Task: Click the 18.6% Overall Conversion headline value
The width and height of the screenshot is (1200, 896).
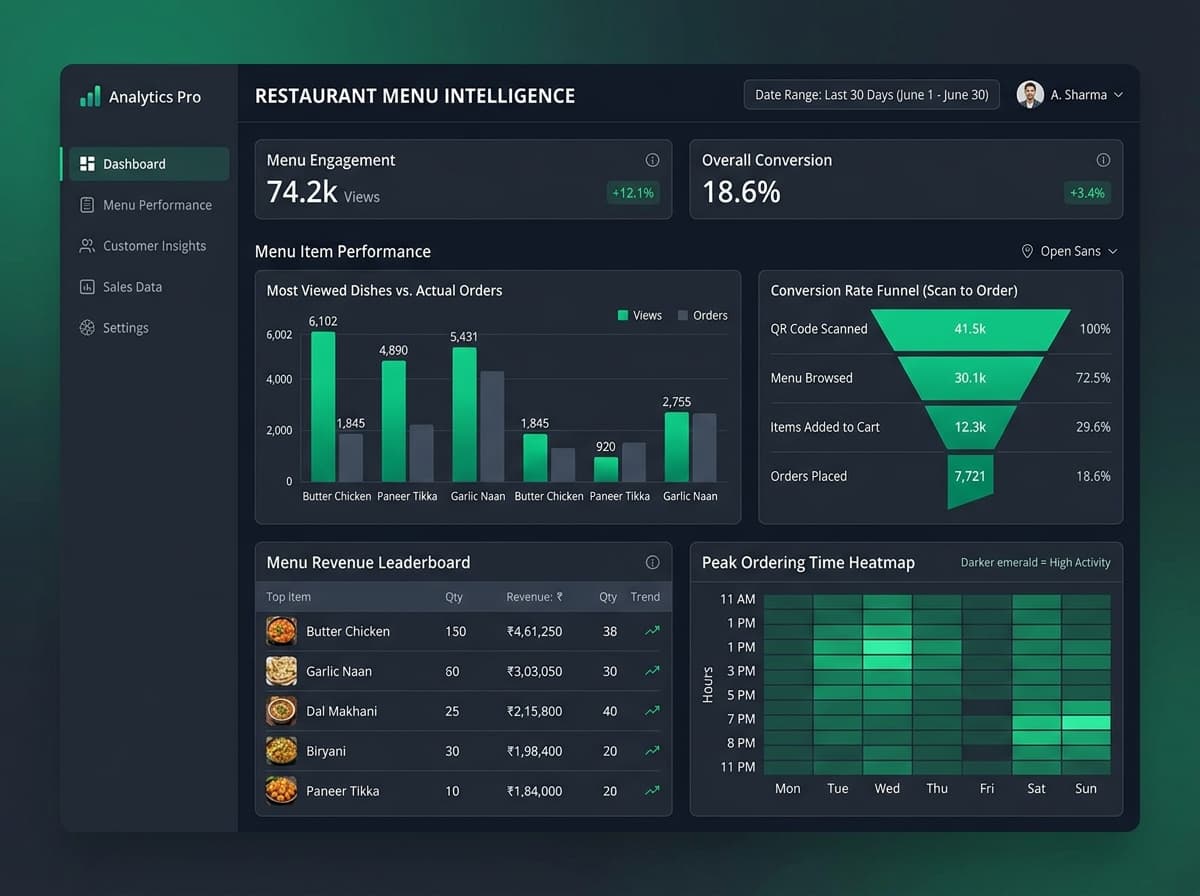Action: (741, 192)
